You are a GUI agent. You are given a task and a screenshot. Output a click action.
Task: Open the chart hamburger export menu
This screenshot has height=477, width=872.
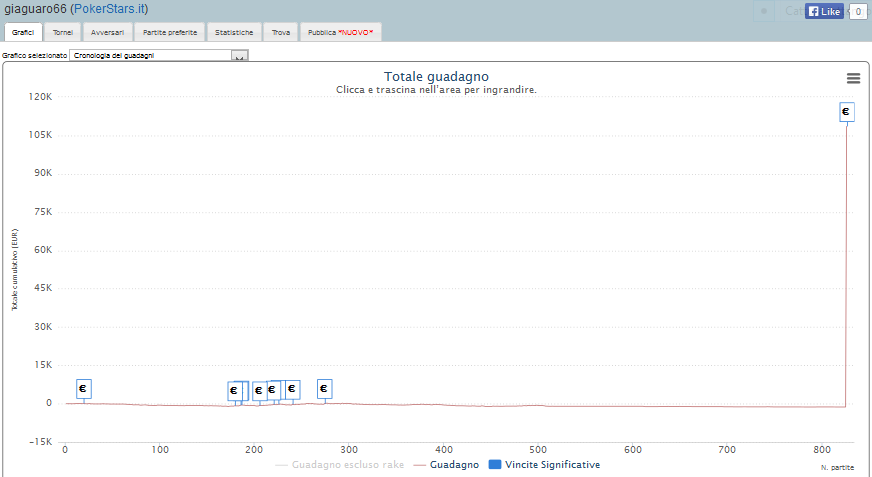click(x=853, y=78)
